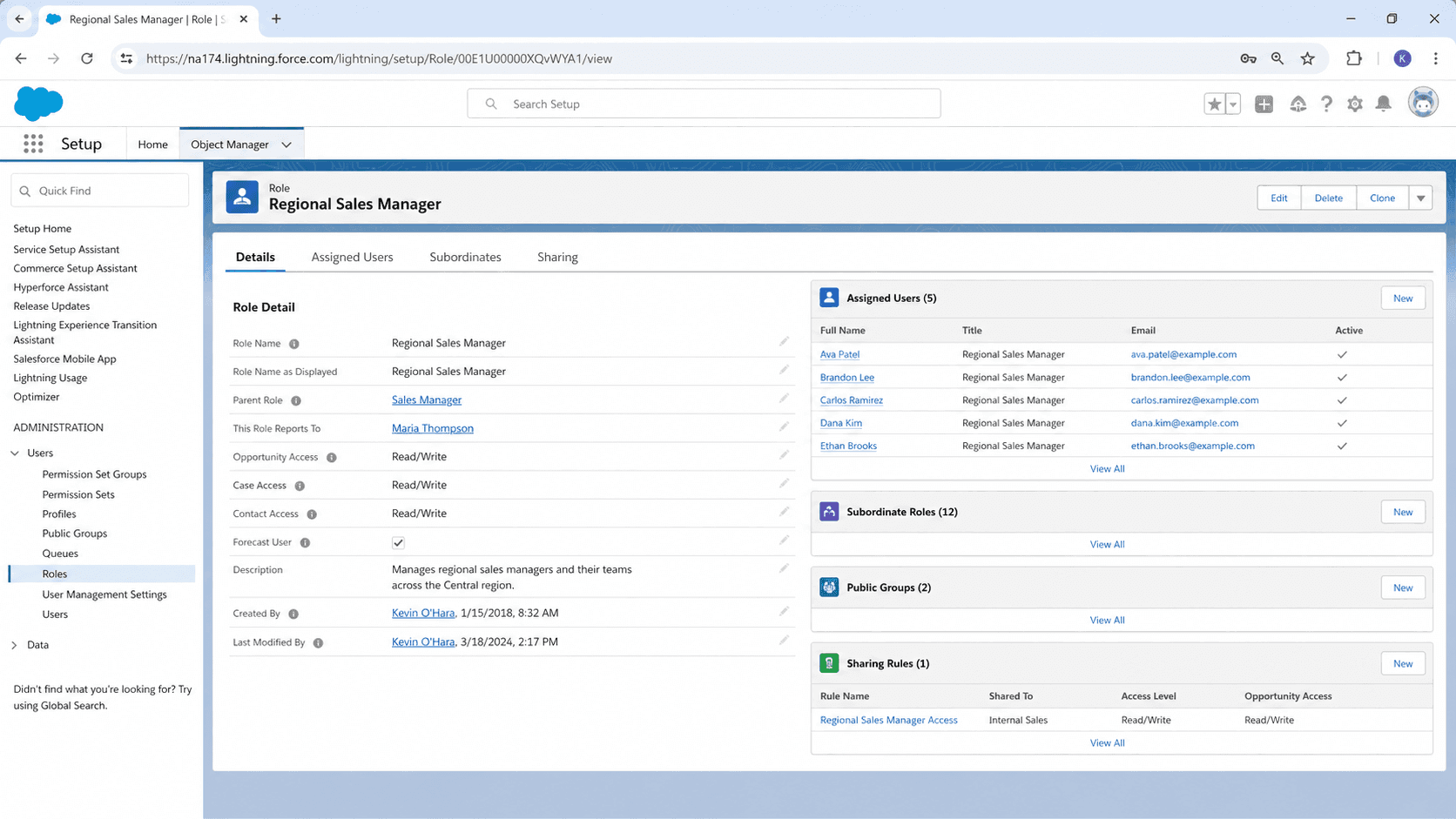Image resolution: width=1456 pixels, height=819 pixels.
Task: Edit Description with pencil icon
Action: 784,568
